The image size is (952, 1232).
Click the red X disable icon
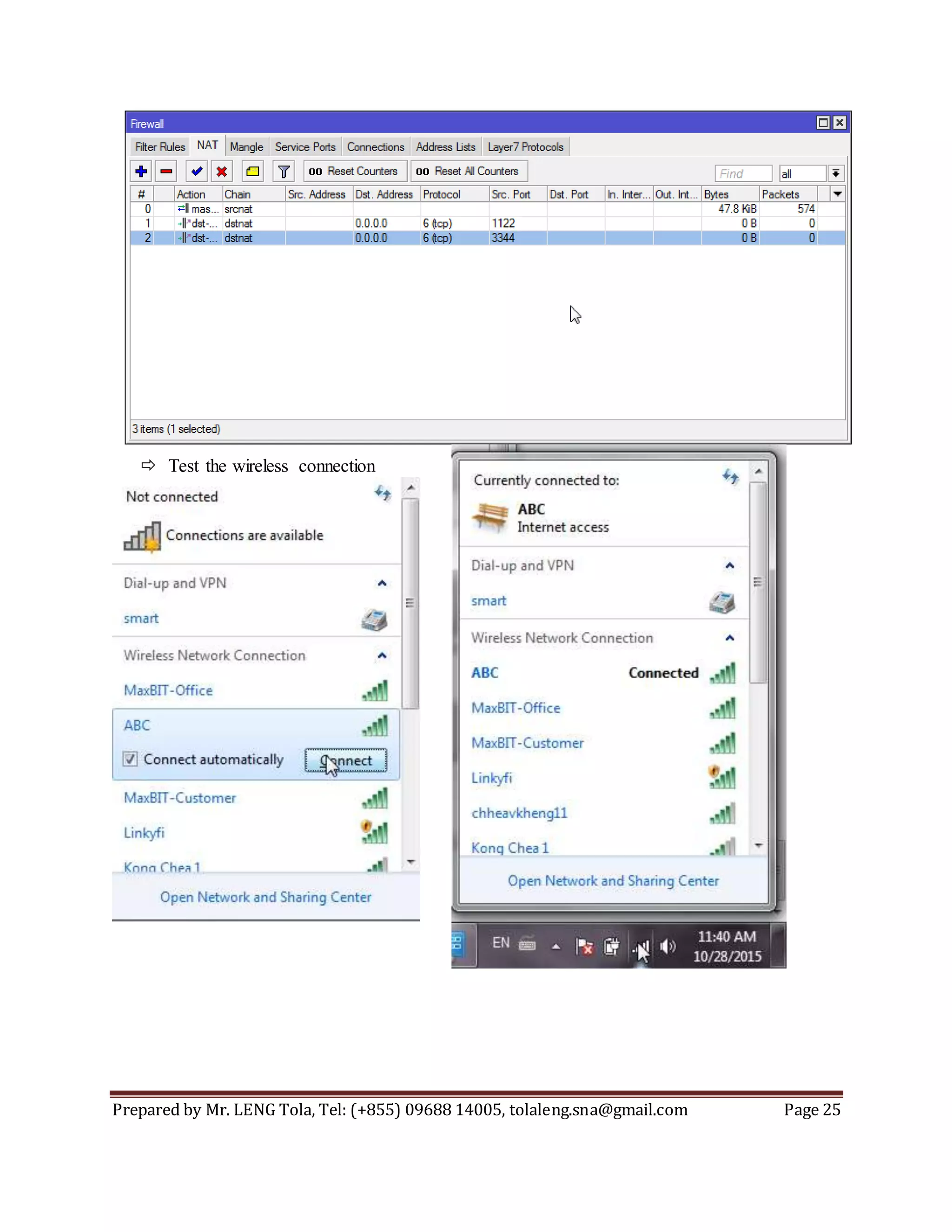point(222,172)
